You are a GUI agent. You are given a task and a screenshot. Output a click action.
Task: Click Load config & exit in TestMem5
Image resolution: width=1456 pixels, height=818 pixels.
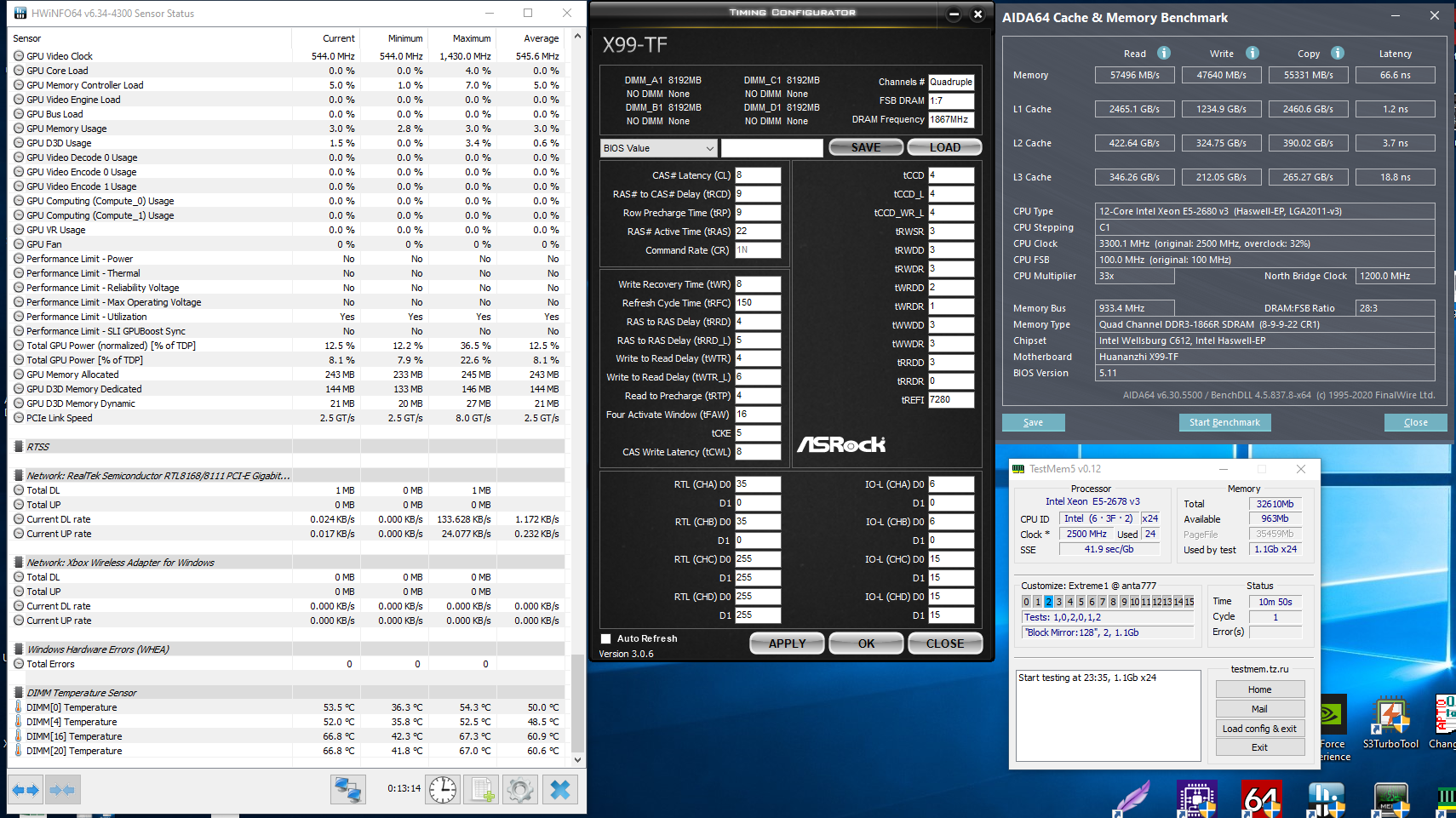tap(1260, 729)
